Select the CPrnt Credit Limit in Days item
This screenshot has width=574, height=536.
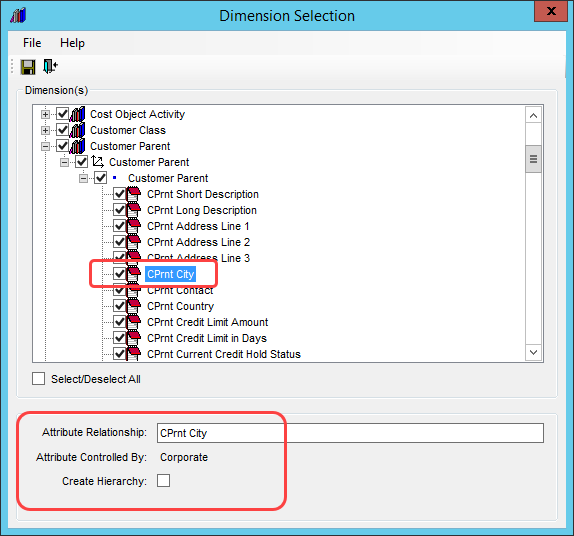(x=207, y=338)
